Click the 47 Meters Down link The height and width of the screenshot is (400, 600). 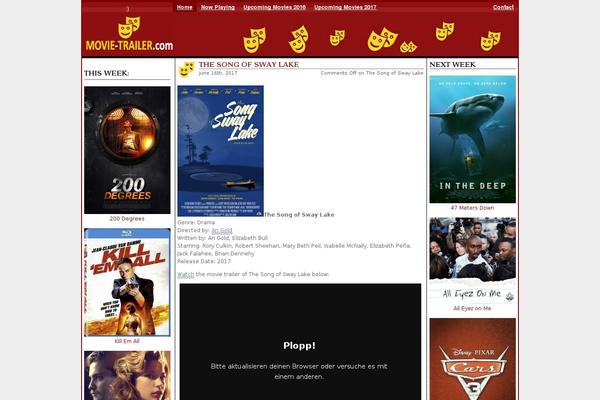pyautogui.click(x=473, y=208)
